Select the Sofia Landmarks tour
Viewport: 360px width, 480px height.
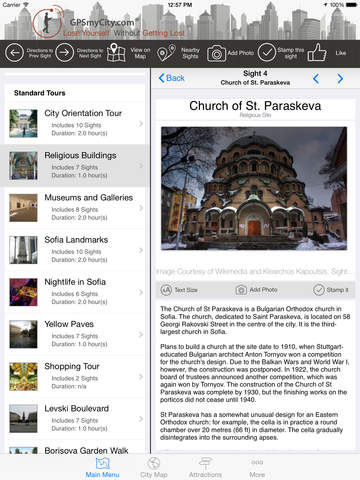point(75,250)
